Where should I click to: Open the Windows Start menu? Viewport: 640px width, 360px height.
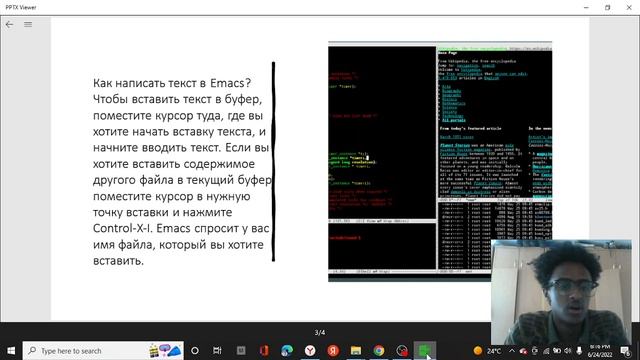(x=11, y=351)
